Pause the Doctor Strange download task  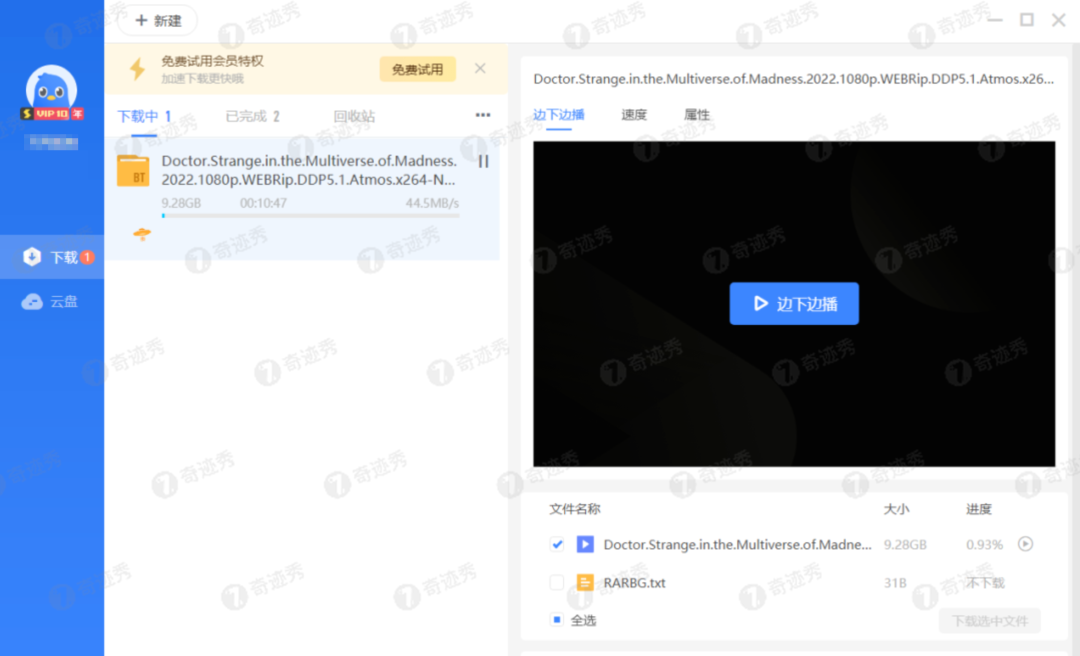tap(484, 161)
